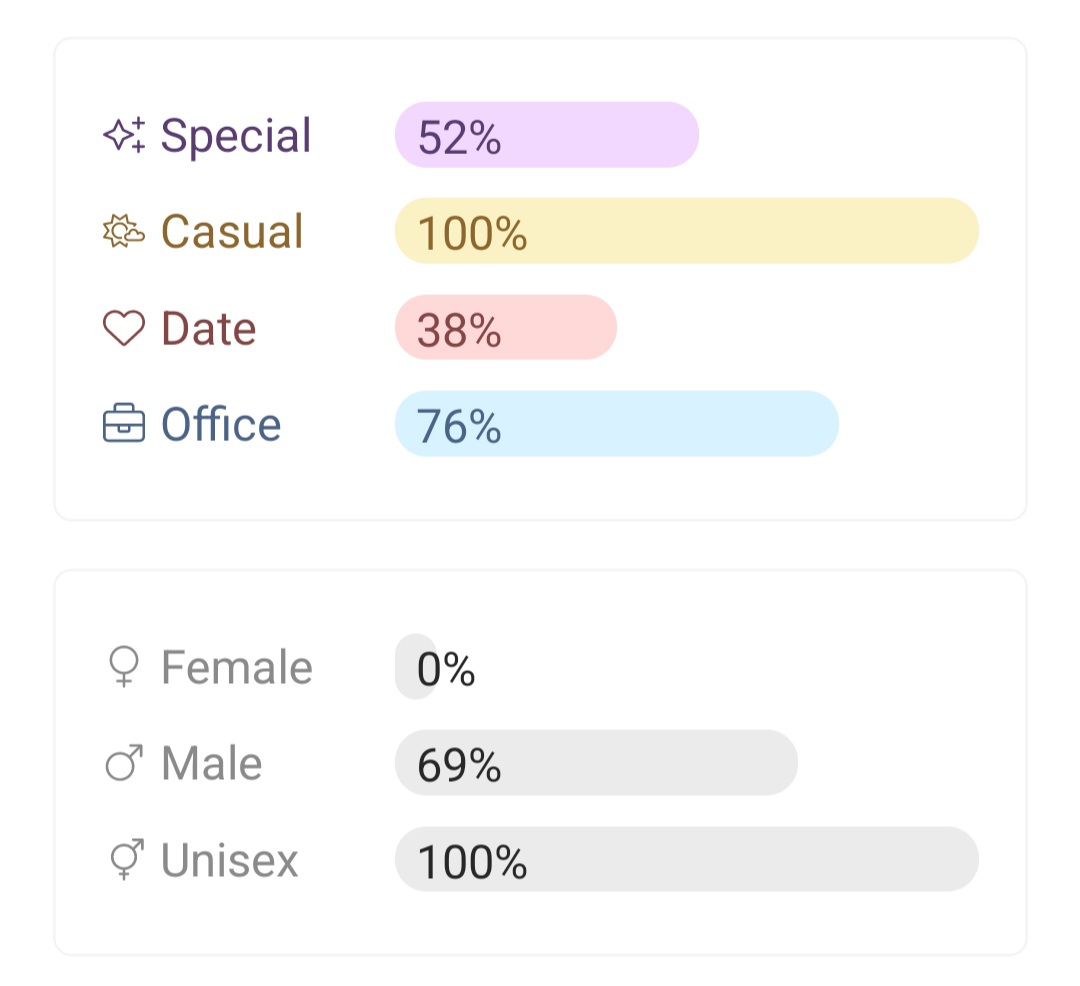The image size is (1080, 986).
Task: Choose the Male gender label
Action: [x=212, y=764]
